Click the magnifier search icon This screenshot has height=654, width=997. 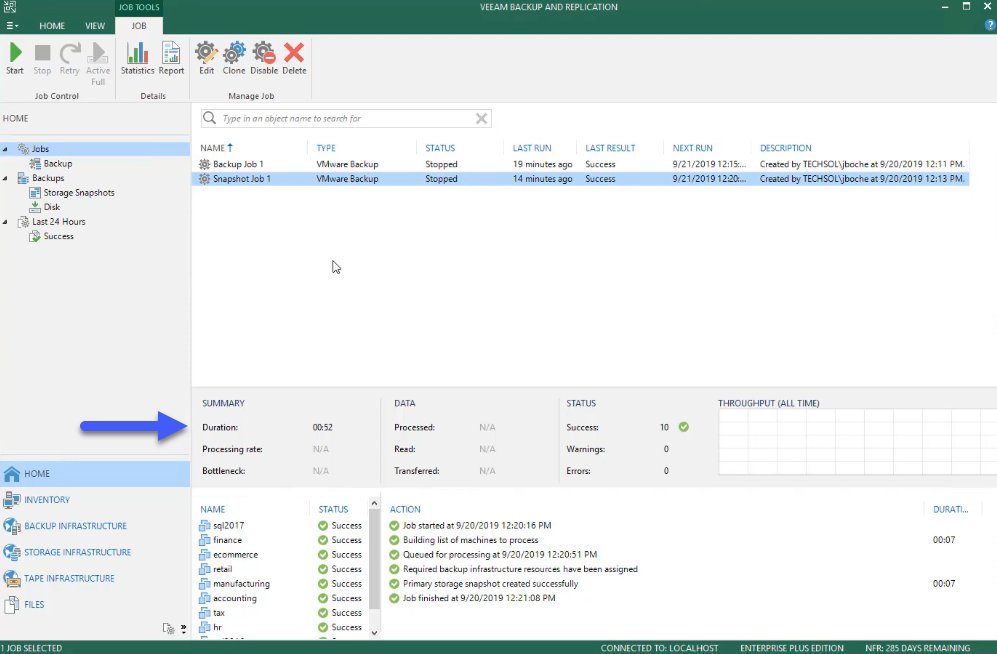(209, 118)
